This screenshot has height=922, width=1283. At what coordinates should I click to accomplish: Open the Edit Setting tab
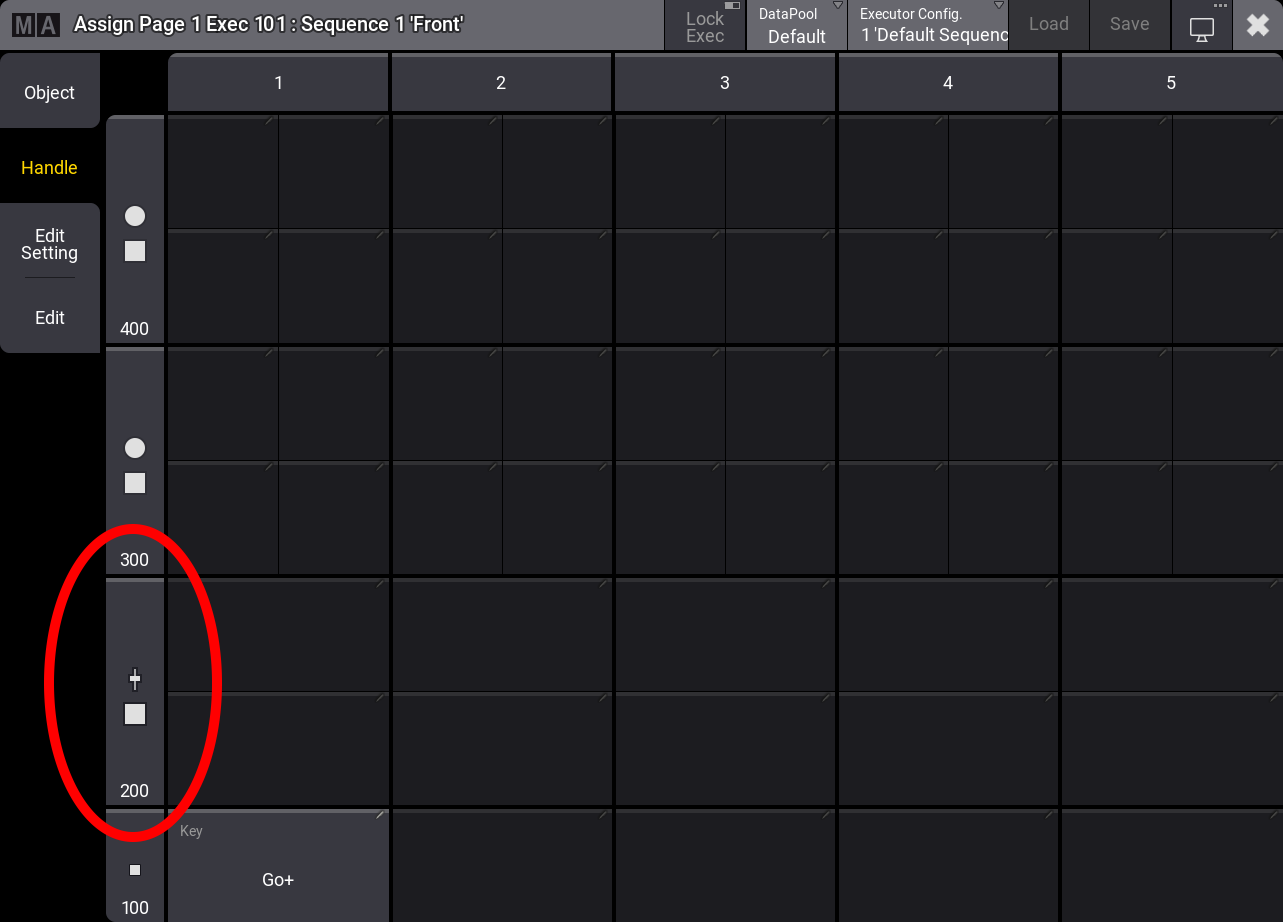[50, 244]
